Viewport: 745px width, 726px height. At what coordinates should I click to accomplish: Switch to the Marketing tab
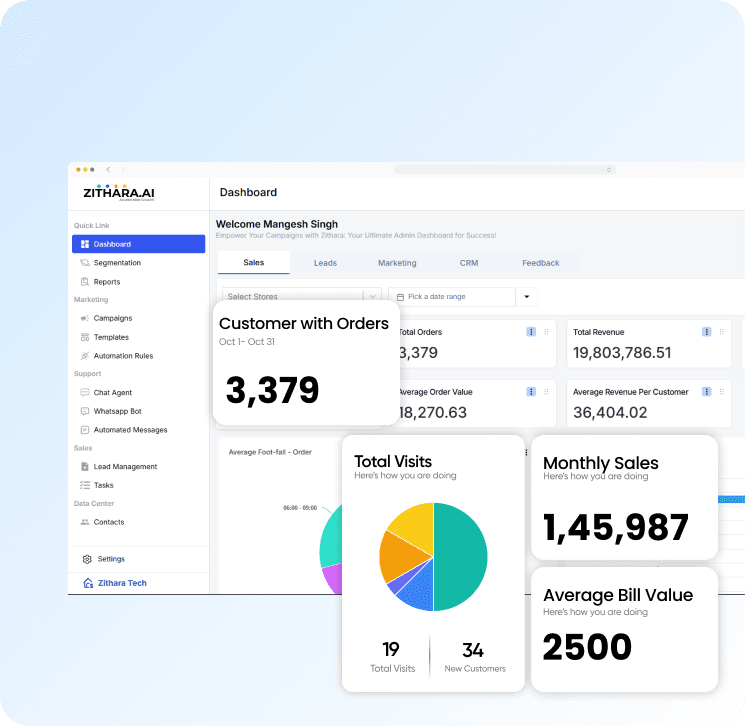tap(397, 263)
